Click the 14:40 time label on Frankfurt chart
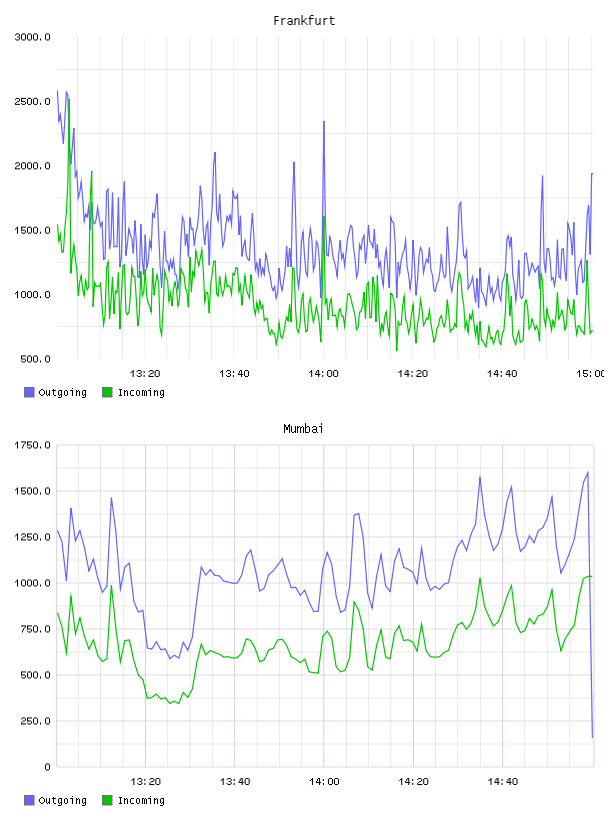Screen dimensions: 608x816 (x=502, y=374)
